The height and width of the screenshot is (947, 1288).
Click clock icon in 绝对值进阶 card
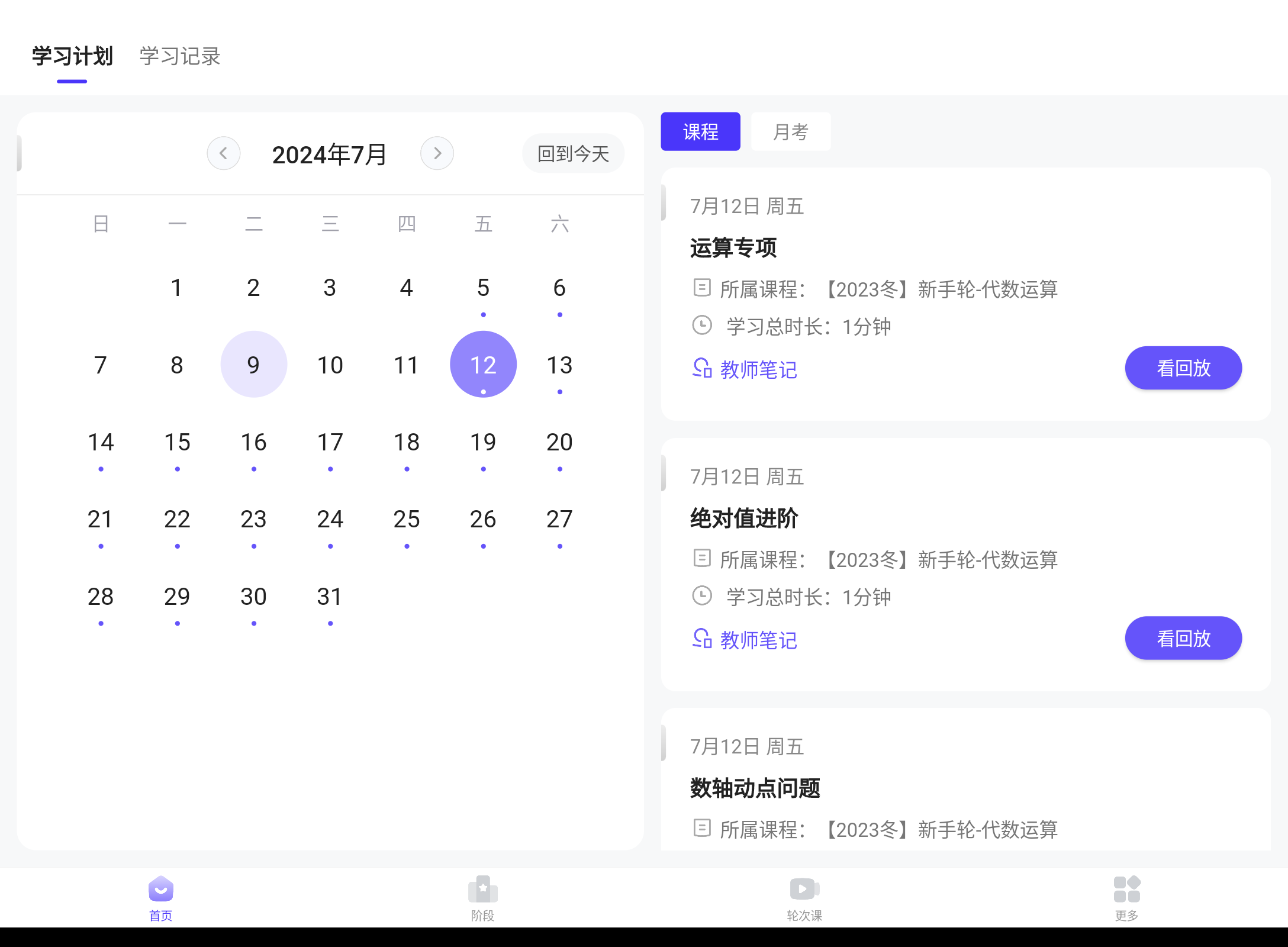tap(702, 595)
